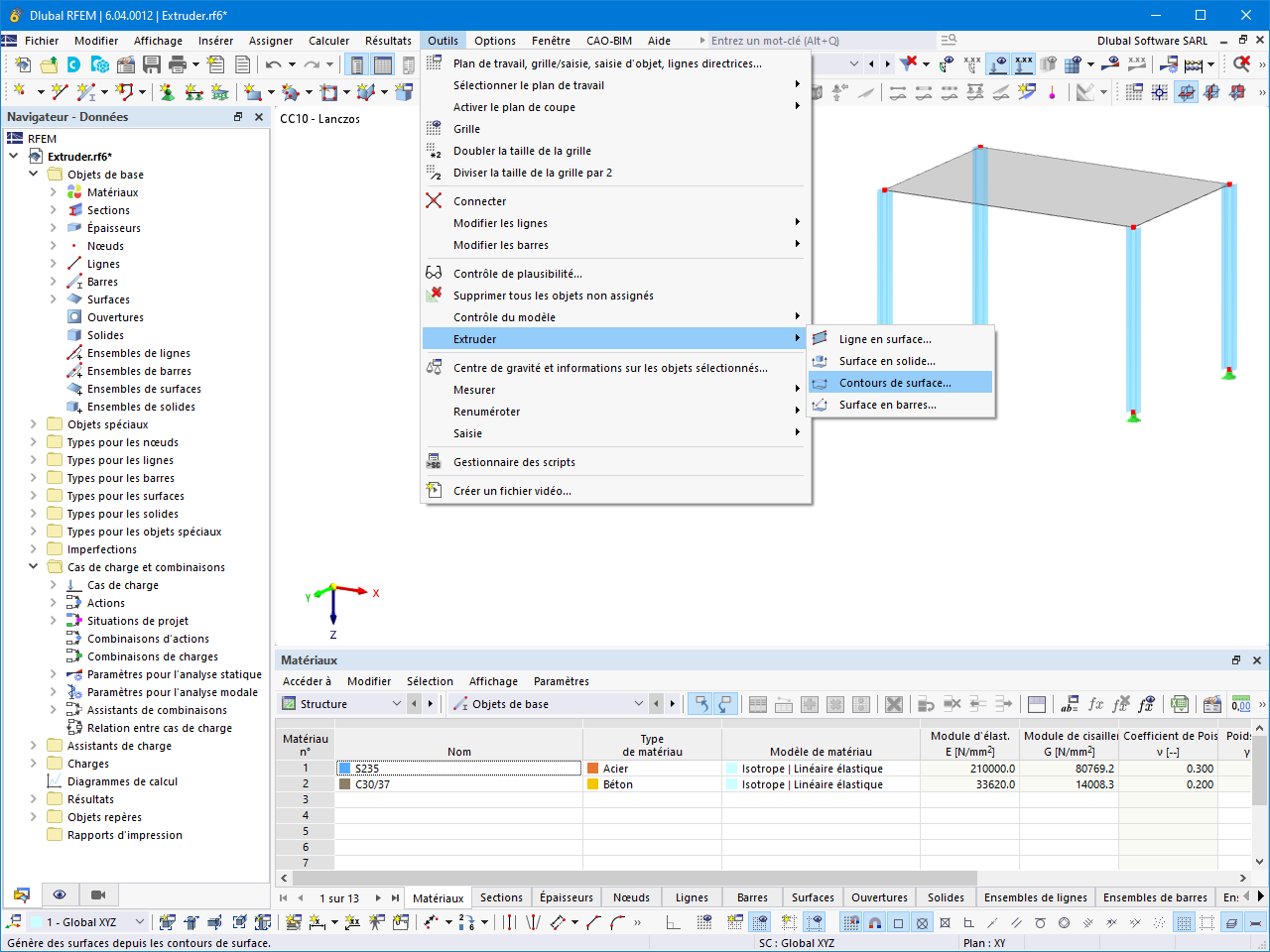Click the Acier material type color swatch

tap(593, 769)
